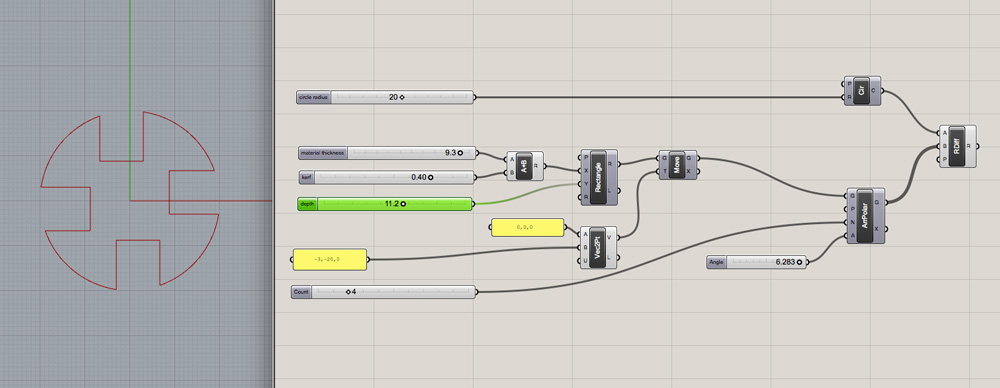
Task: Select the 'Angle' slider label
Action: (717, 262)
